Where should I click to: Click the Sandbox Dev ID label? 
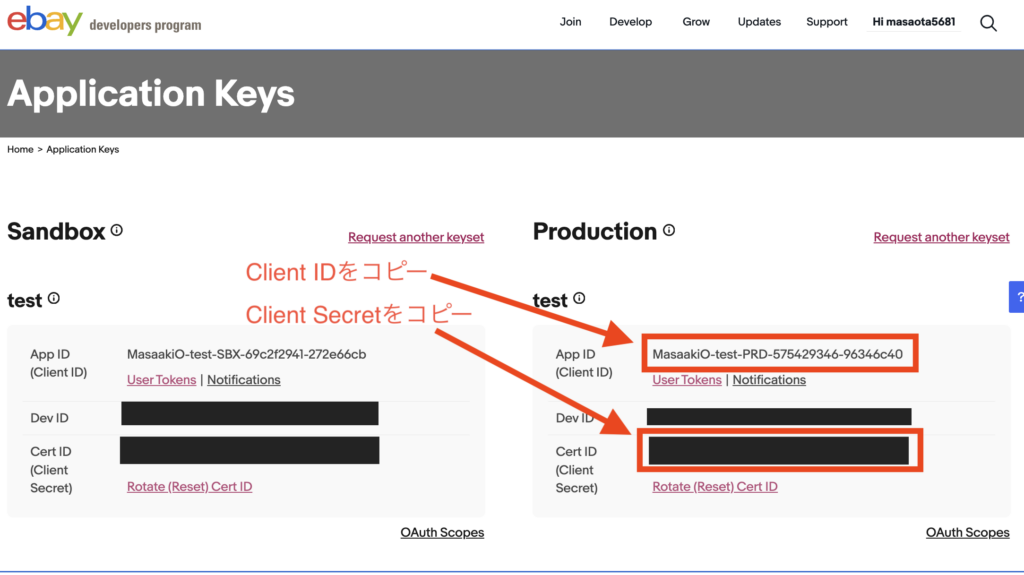tap(49, 418)
